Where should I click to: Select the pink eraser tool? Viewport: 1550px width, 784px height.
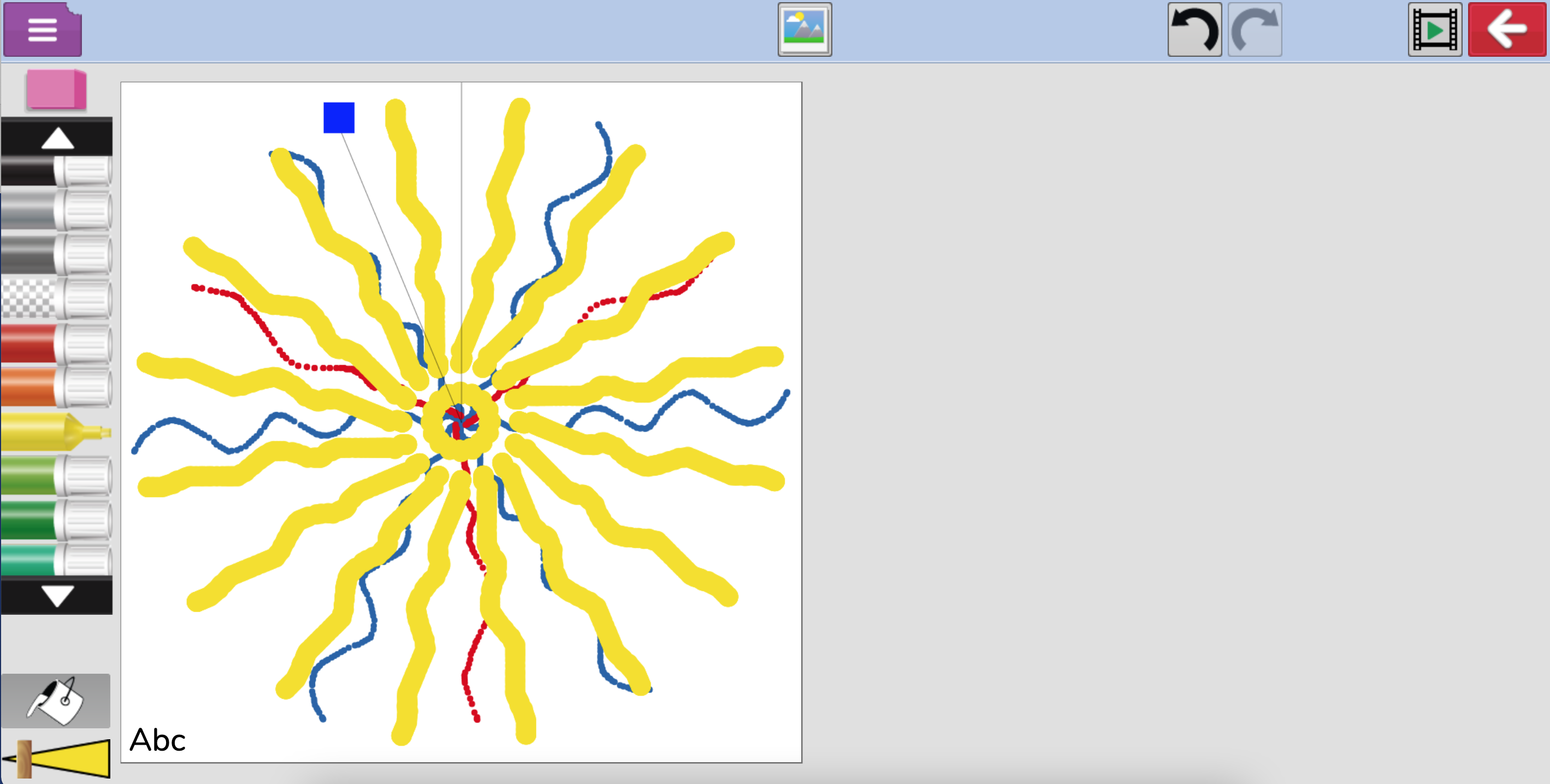(x=57, y=90)
